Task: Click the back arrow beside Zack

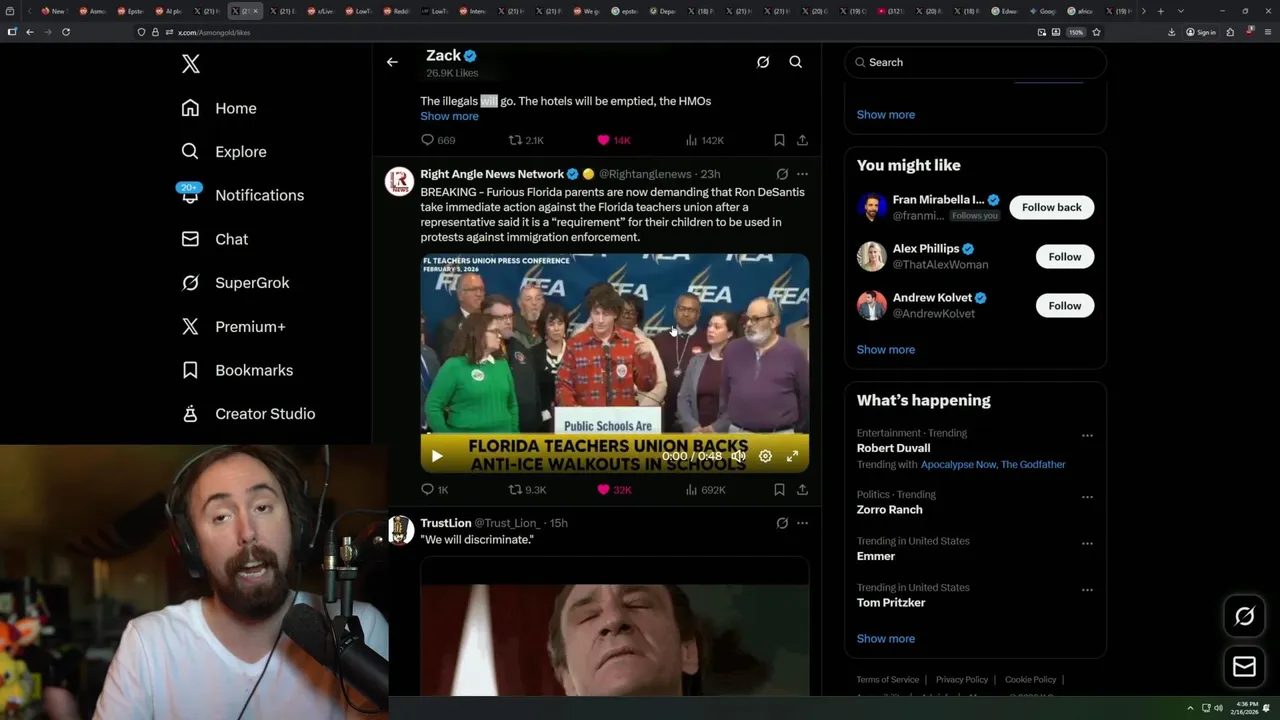Action: click(x=392, y=62)
